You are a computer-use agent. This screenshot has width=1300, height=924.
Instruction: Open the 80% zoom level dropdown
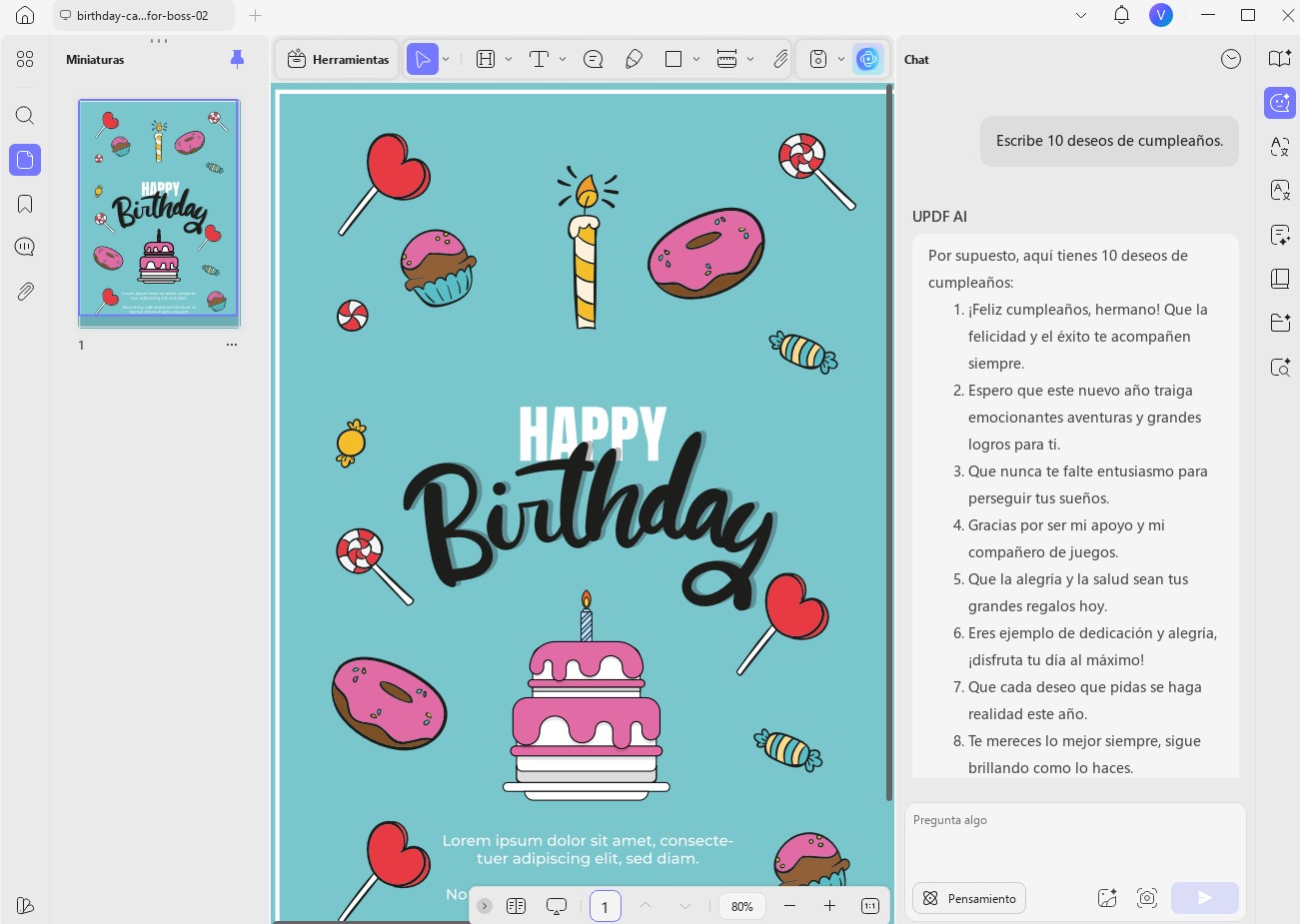pyautogui.click(x=742, y=906)
